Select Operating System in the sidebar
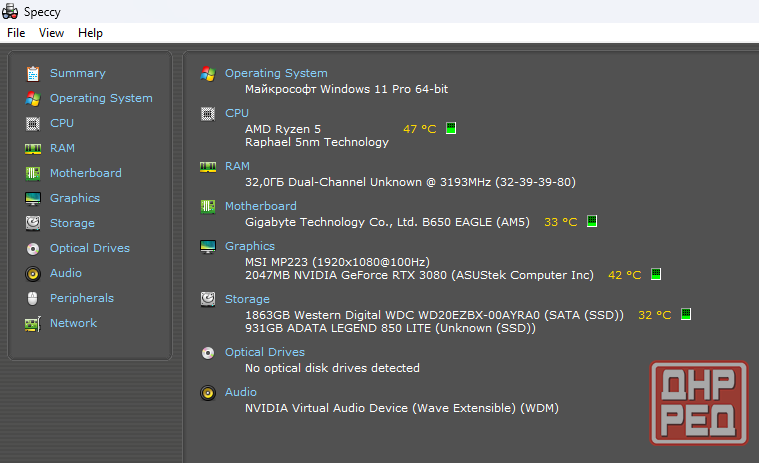Viewport: 759px width, 463px height. pyautogui.click(x=101, y=98)
